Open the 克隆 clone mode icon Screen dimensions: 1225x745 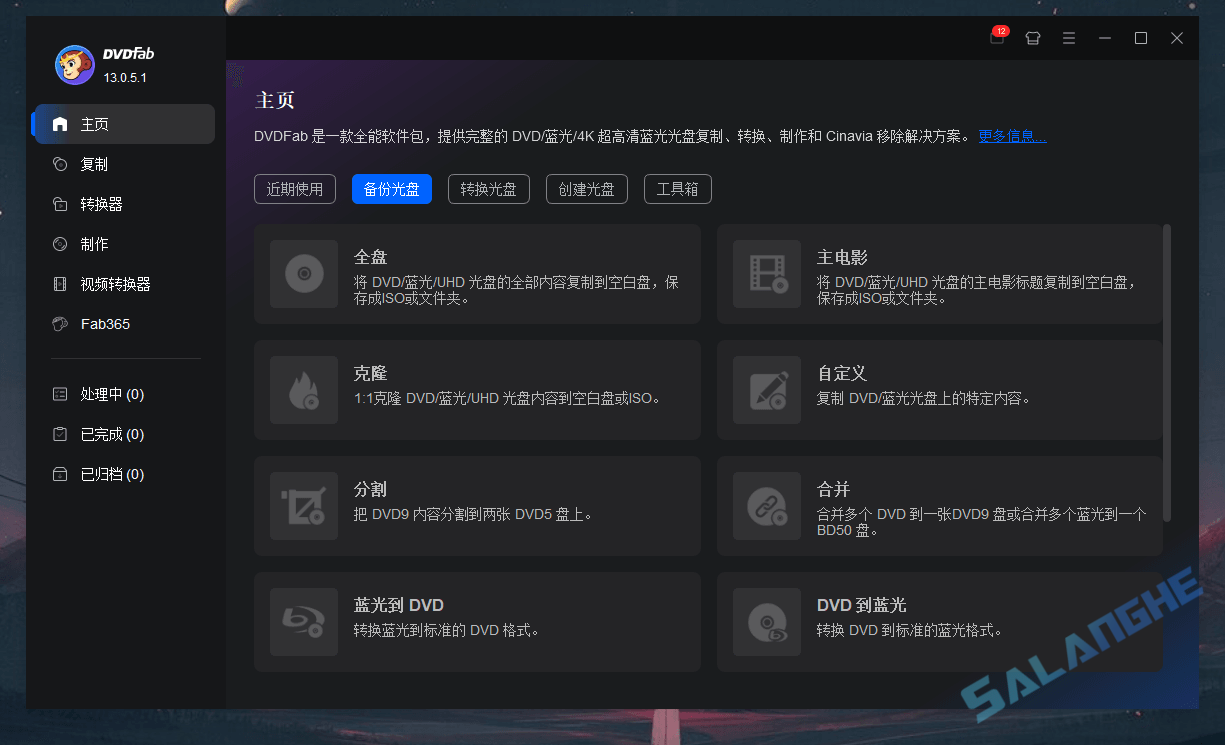(x=303, y=389)
